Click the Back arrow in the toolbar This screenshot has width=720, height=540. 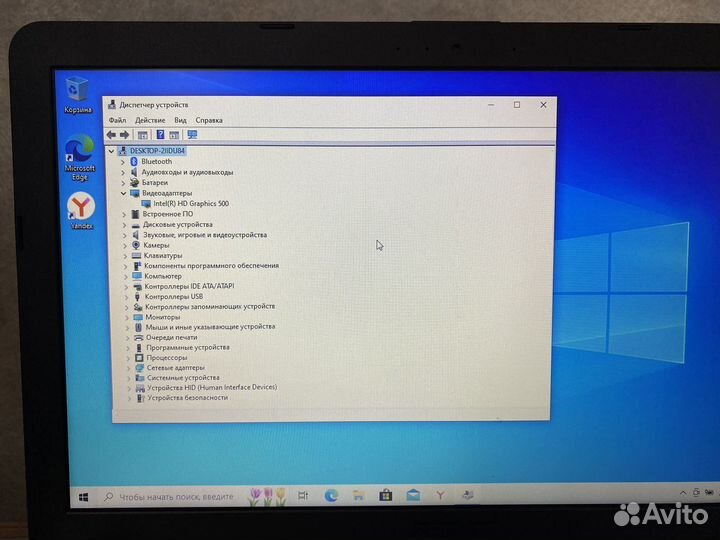coord(111,134)
